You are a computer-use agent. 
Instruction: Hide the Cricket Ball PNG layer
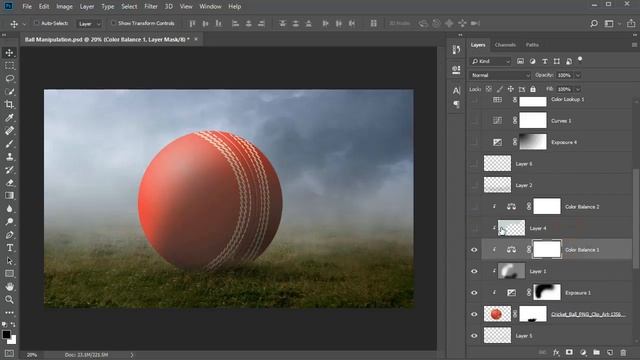474,314
